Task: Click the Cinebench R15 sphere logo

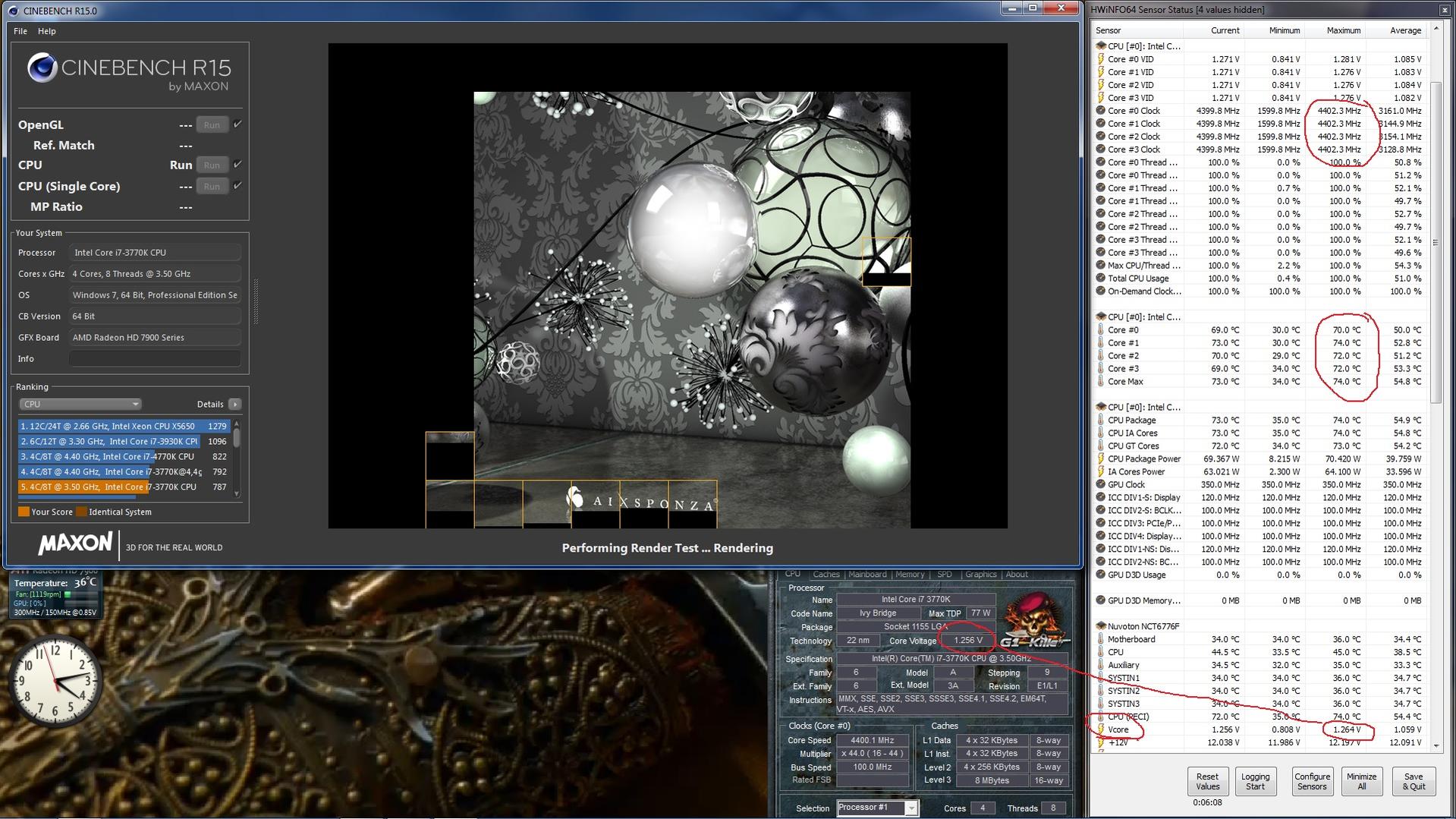Action: coord(42,68)
